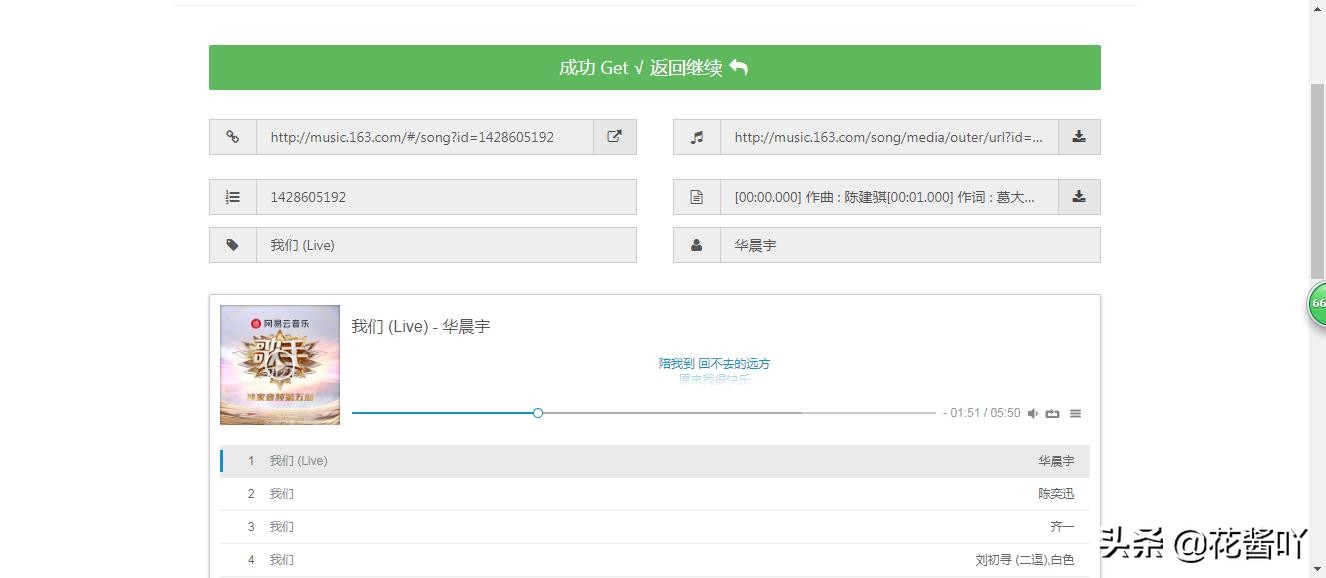Toggle the loop mode icon
Screen dimensions: 1326x578
[x=1053, y=413]
